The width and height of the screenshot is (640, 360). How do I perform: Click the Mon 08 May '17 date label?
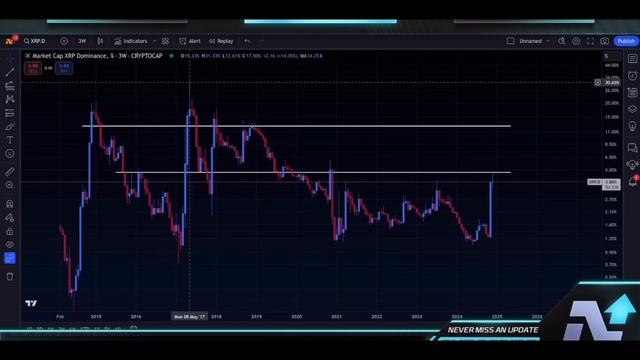(x=189, y=316)
